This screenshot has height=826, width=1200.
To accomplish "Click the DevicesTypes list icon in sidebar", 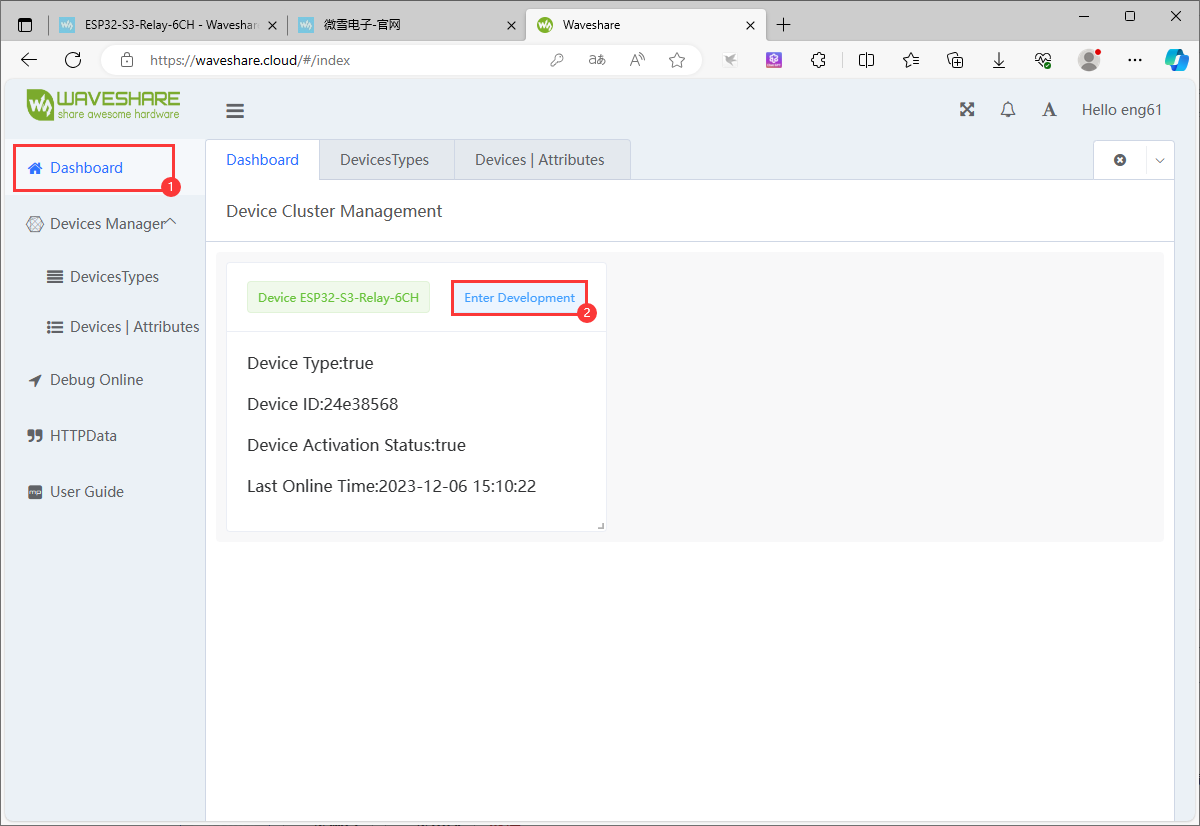I will [x=55, y=277].
